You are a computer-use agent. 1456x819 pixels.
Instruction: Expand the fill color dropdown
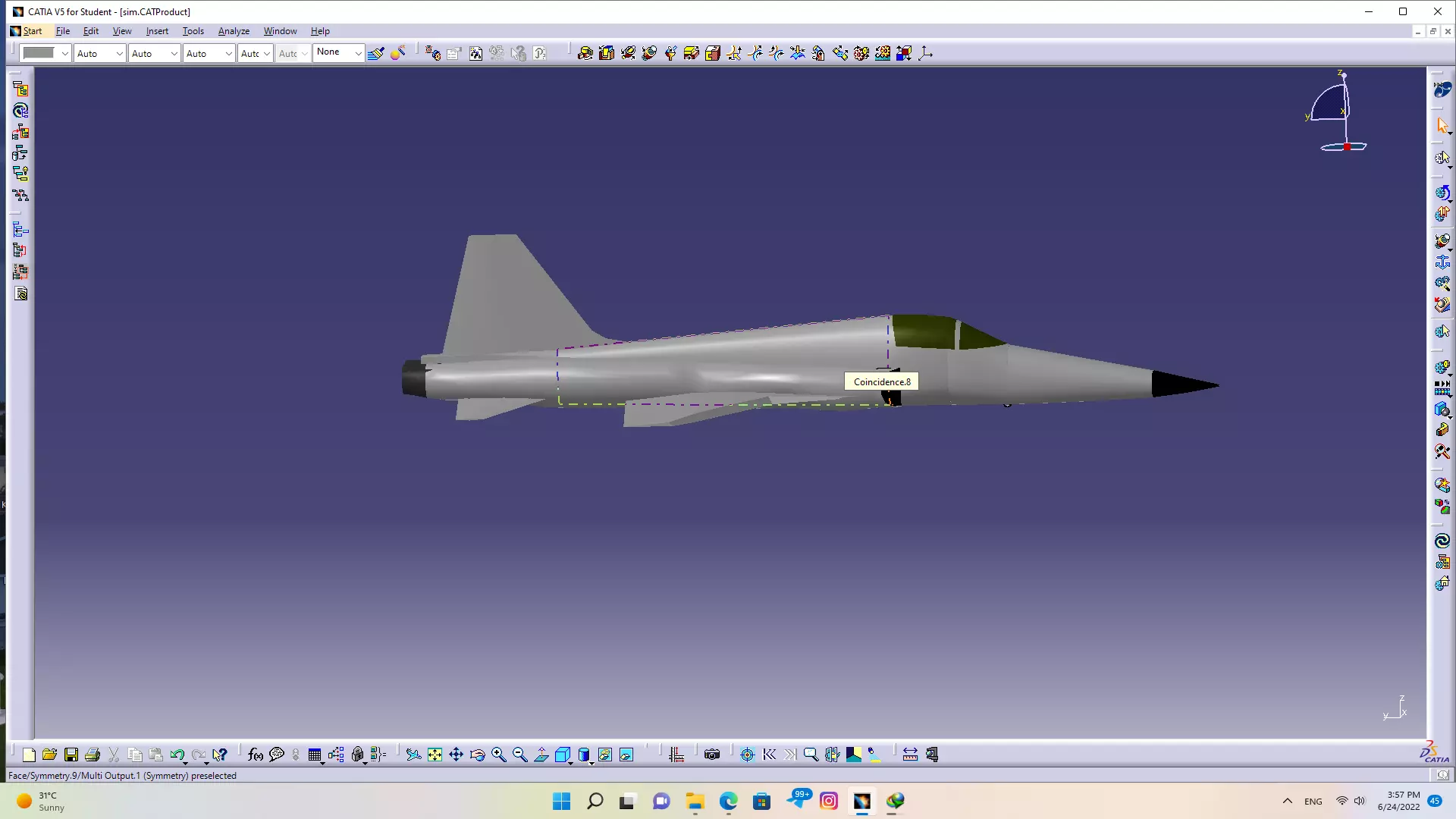64,53
